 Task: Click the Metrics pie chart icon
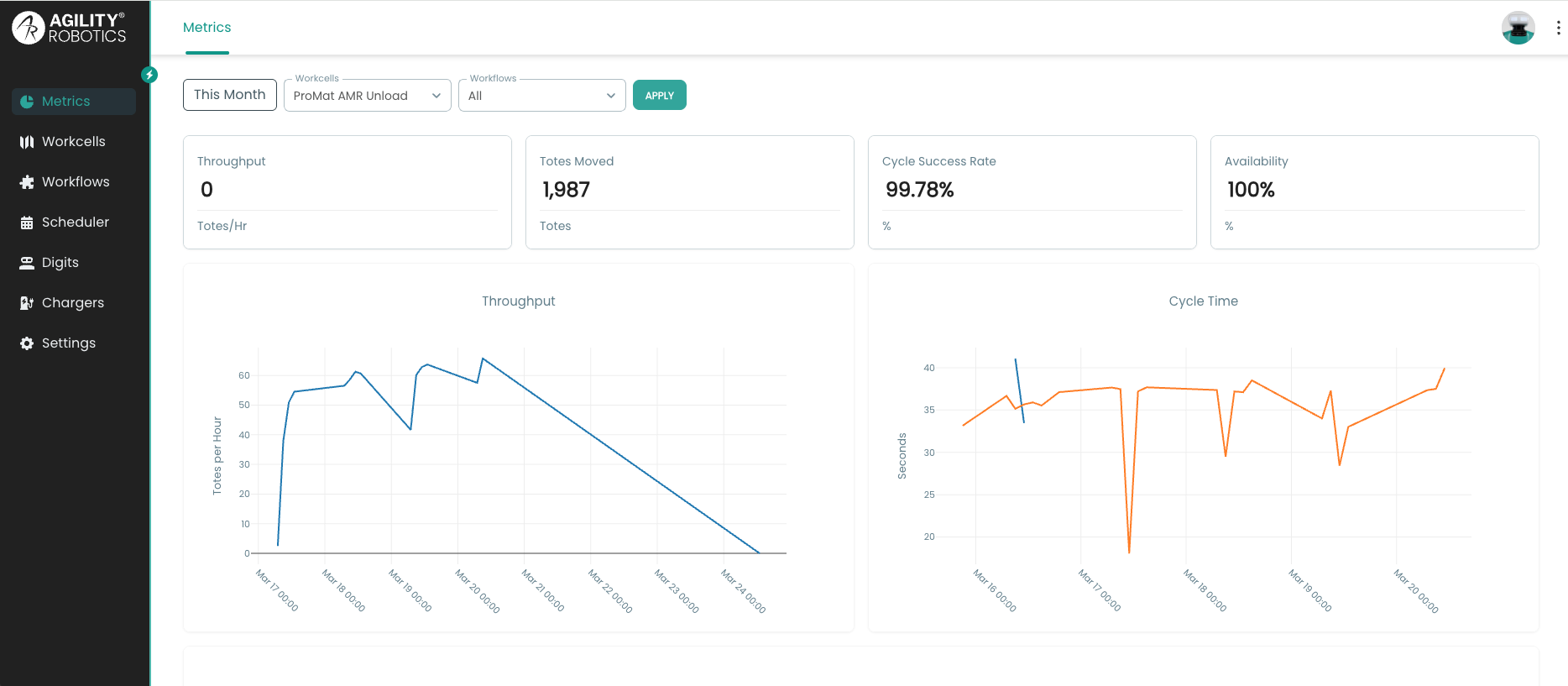[x=27, y=102]
